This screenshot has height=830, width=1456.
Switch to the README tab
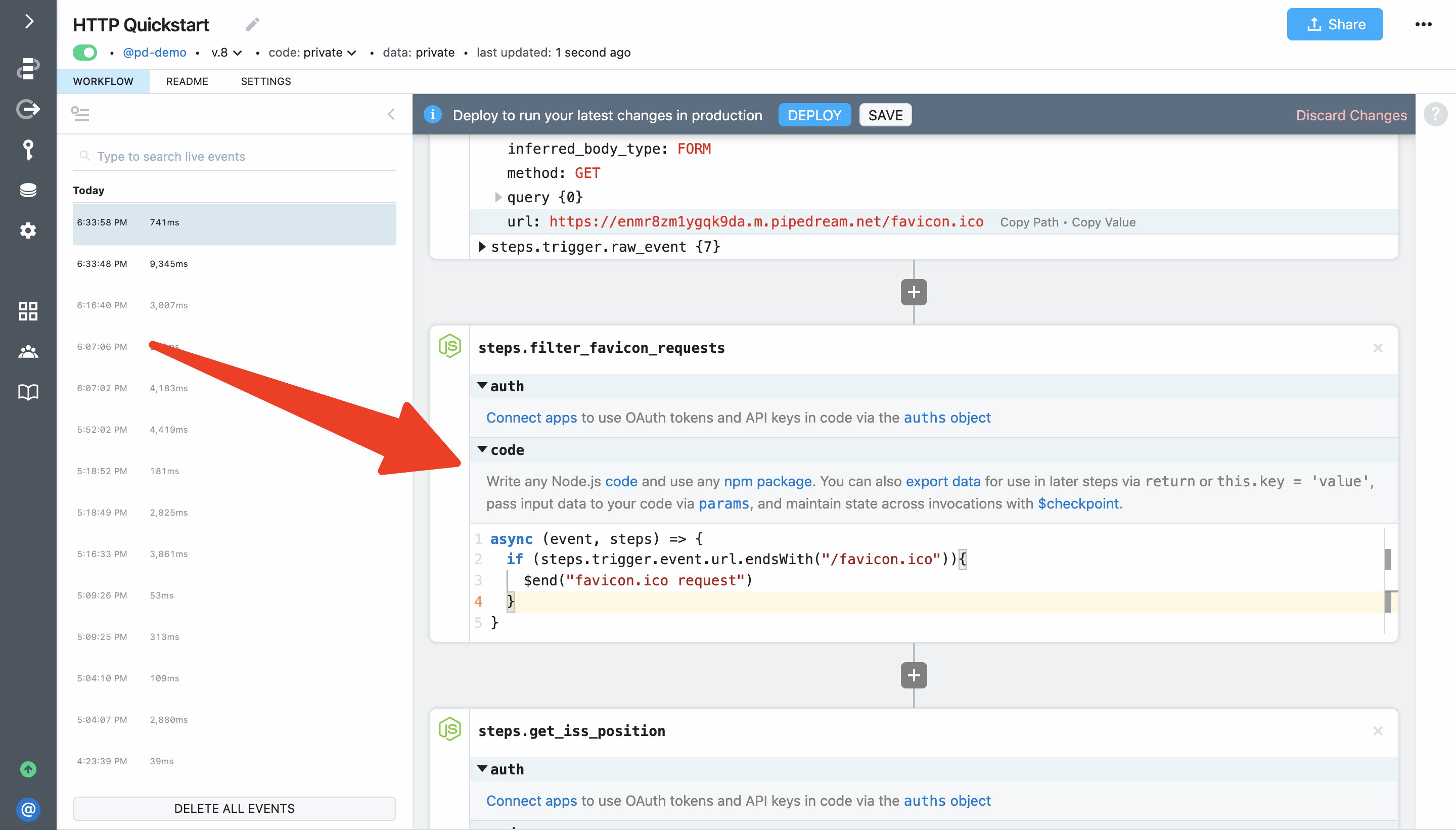click(187, 81)
